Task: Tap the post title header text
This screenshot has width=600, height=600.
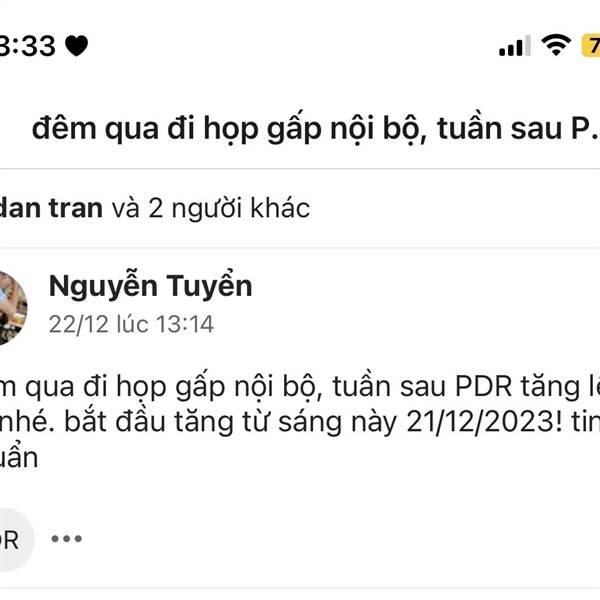Action: point(315,129)
